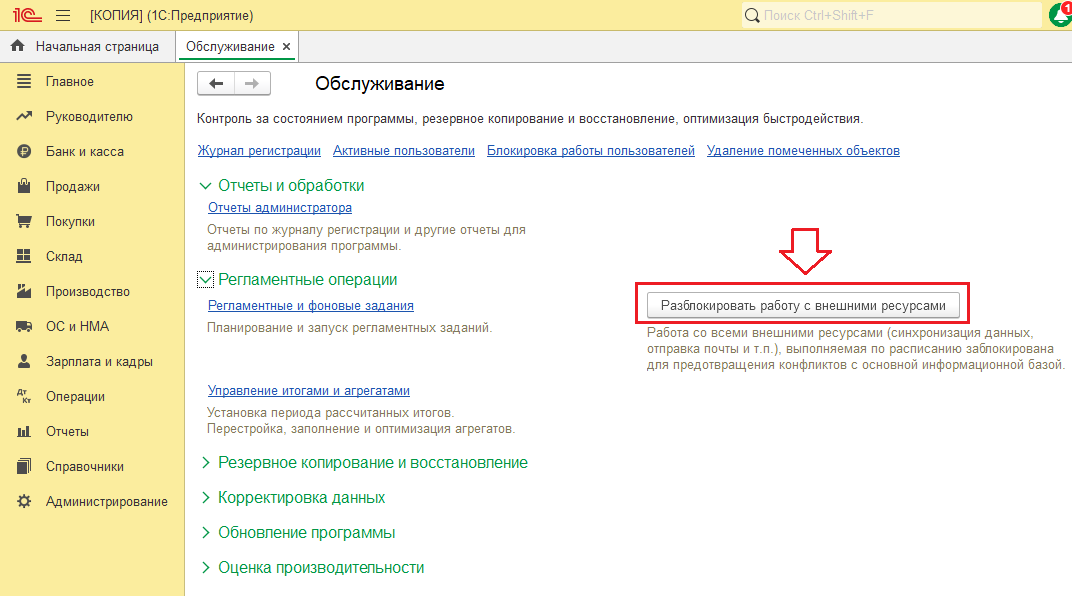Click the Операции Дт/Кт icon
The height and width of the screenshot is (596, 1072).
[x=24, y=396]
